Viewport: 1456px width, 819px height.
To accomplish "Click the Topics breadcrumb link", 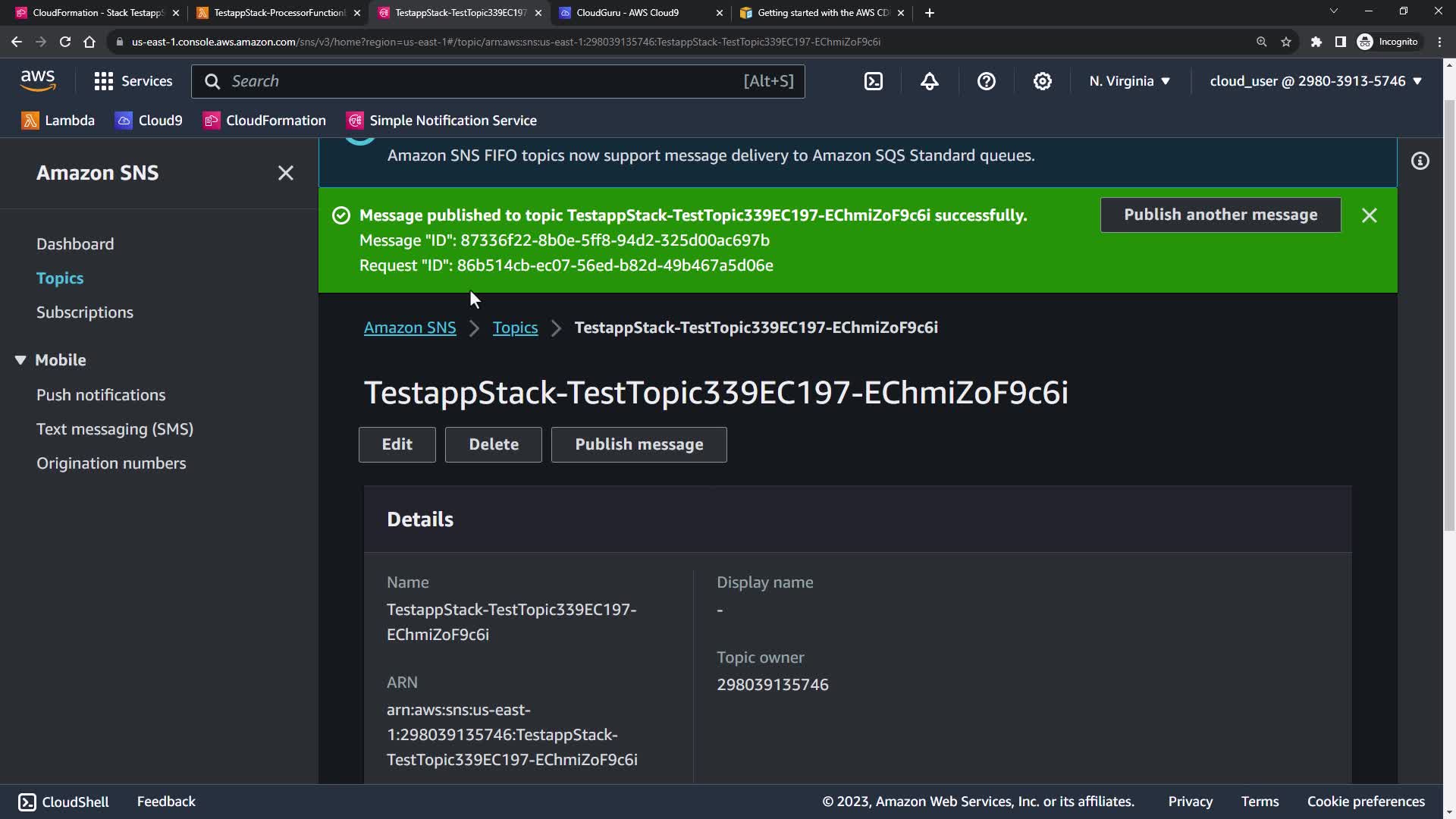I will [x=515, y=328].
